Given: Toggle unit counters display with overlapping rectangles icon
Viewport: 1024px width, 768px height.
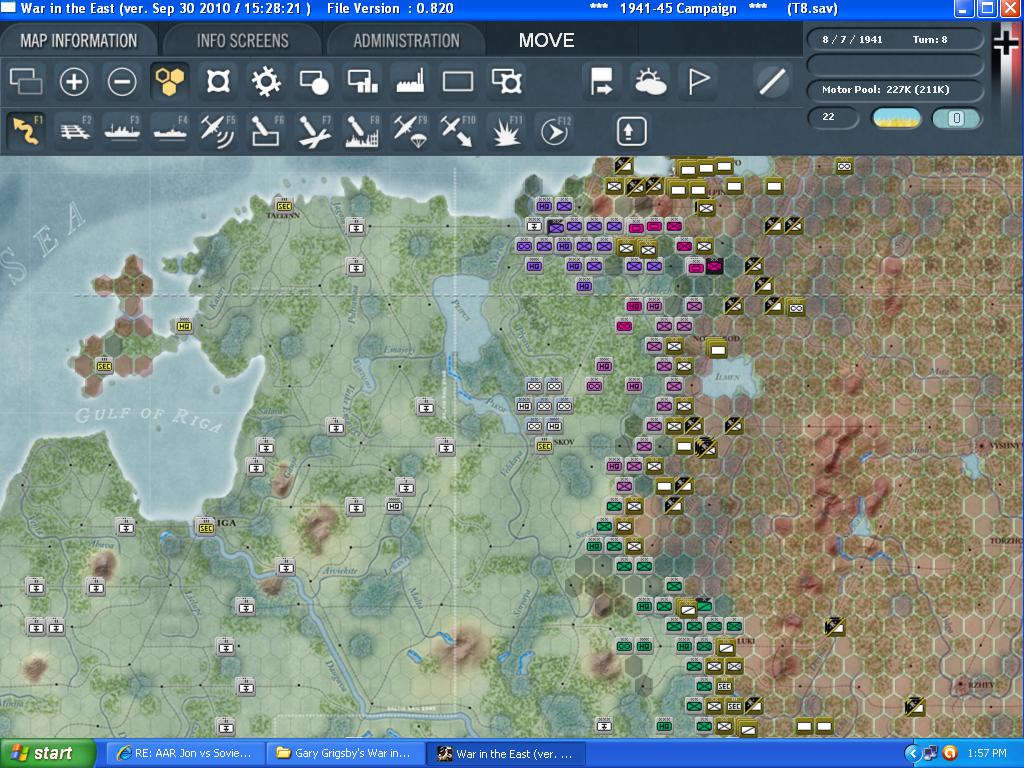Looking at the screenshot, I should 26,82.
